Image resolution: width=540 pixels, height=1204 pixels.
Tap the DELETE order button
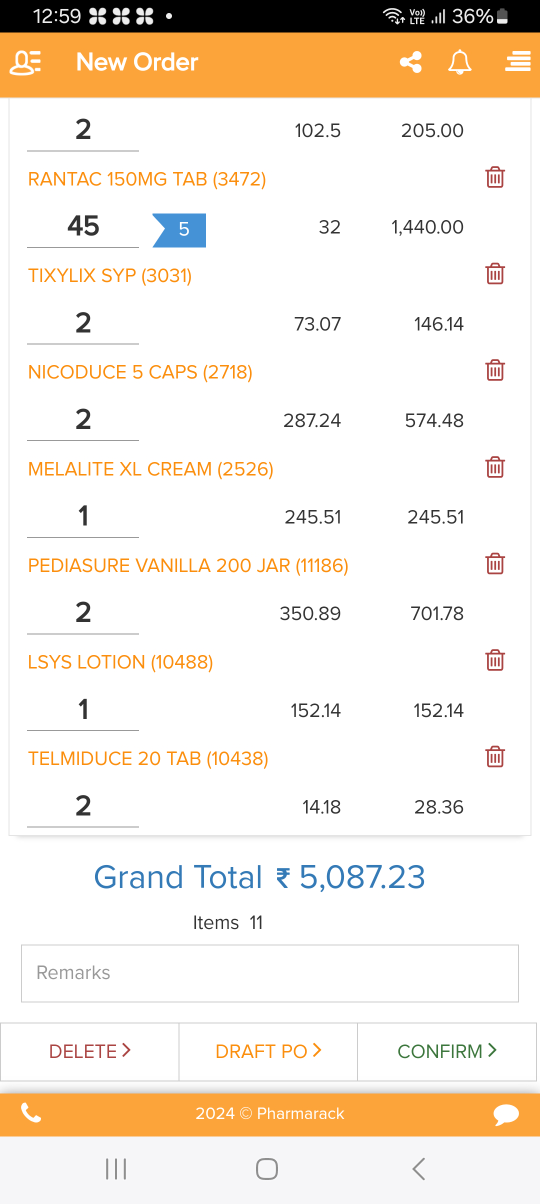[90, 1051]
